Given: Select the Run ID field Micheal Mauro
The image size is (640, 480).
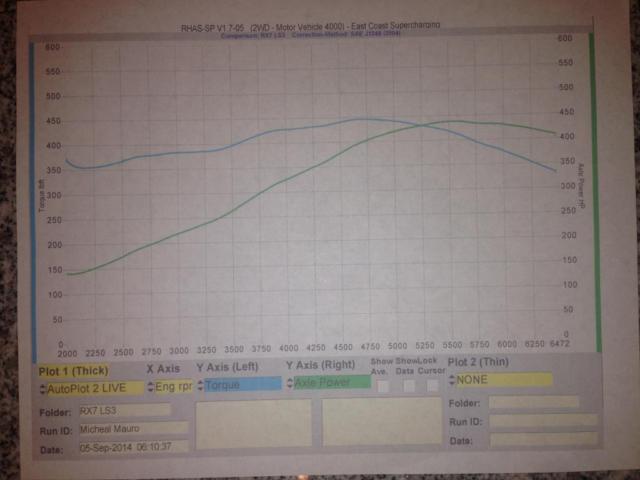Looking at the screenshot, I should point(134,429).
